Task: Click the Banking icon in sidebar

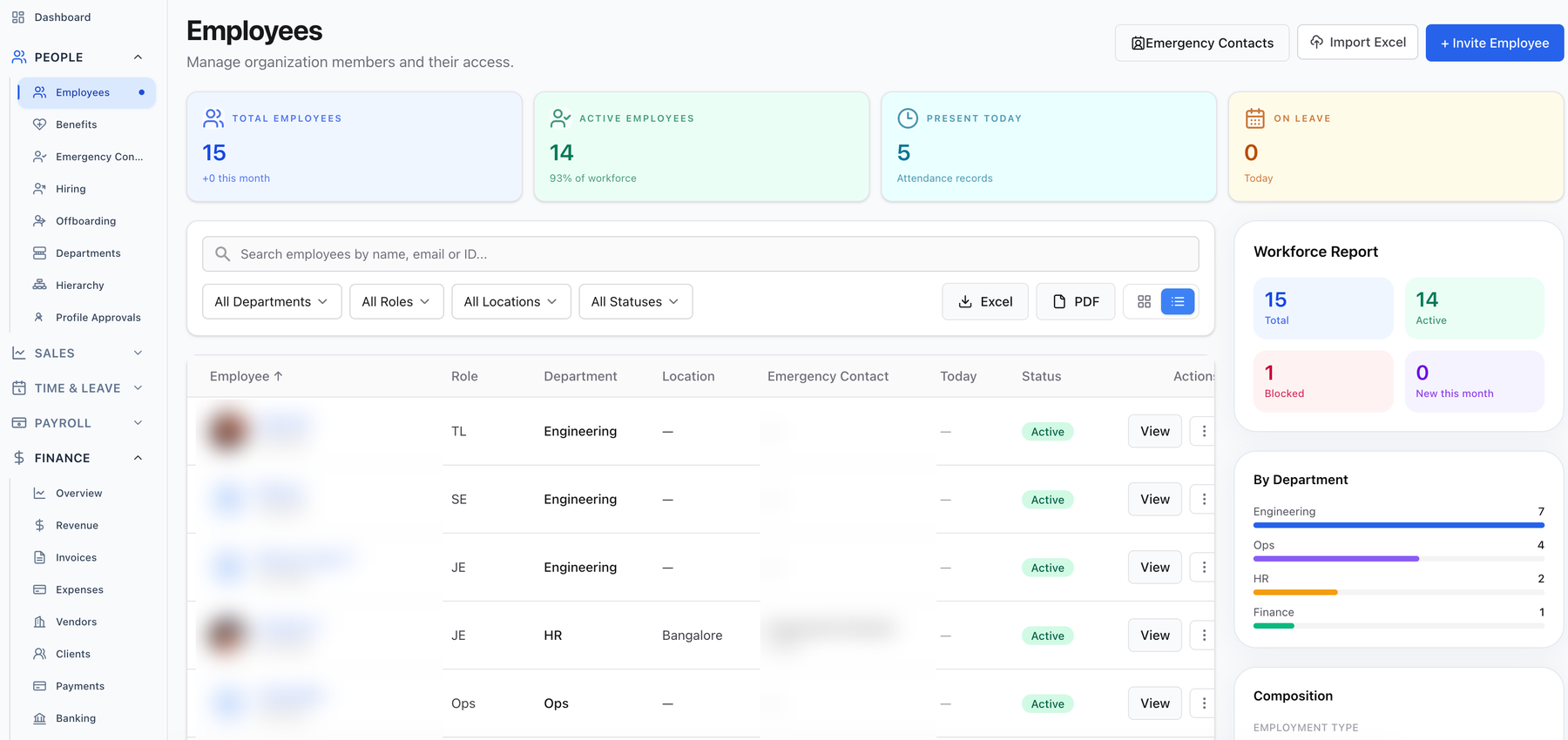Action: point(39,719)
